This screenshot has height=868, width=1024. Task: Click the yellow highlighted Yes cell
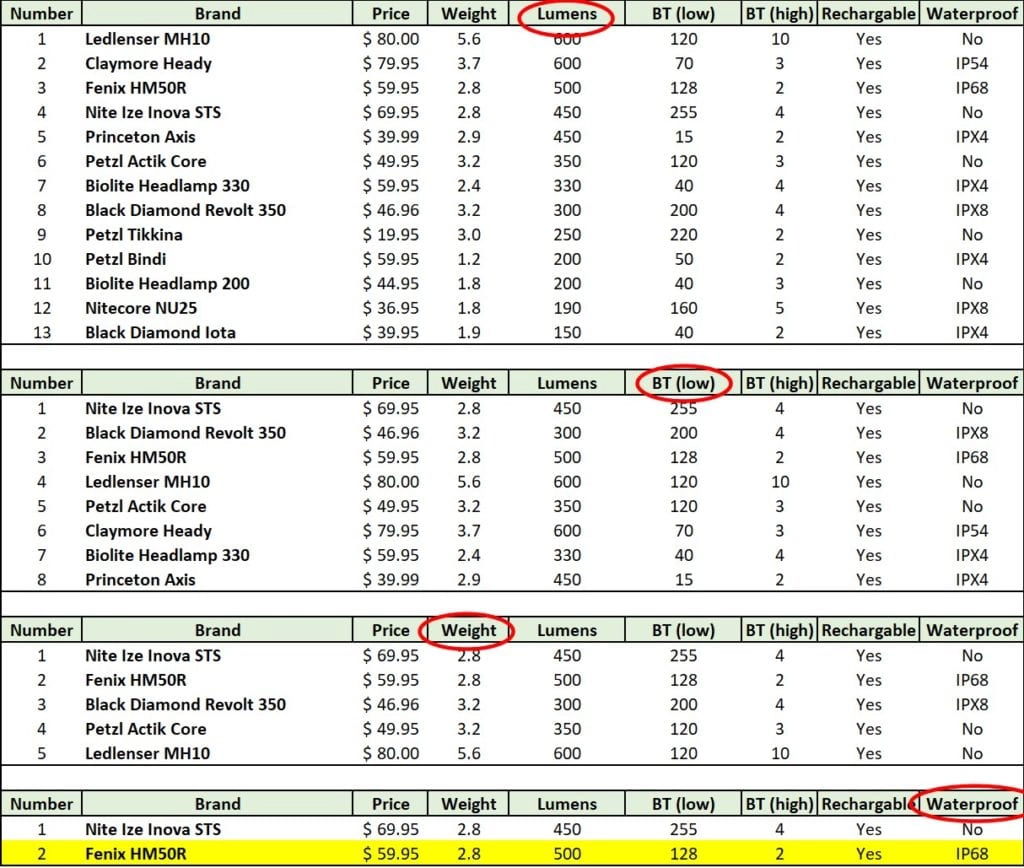[869, 854]
